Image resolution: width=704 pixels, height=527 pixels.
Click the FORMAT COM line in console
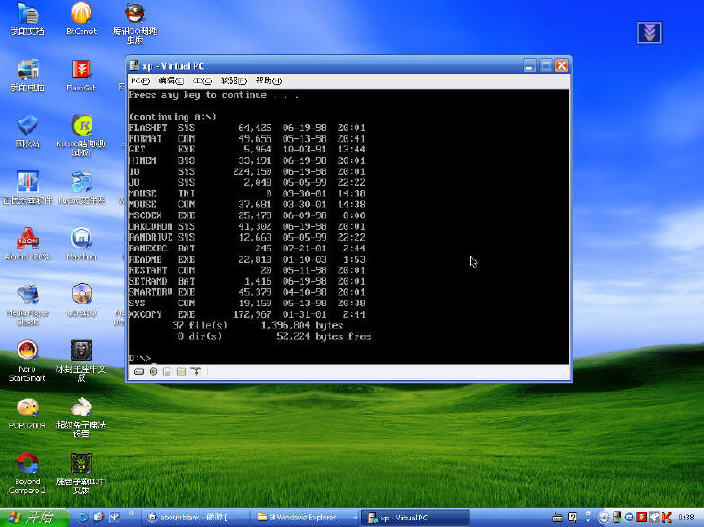247,139
